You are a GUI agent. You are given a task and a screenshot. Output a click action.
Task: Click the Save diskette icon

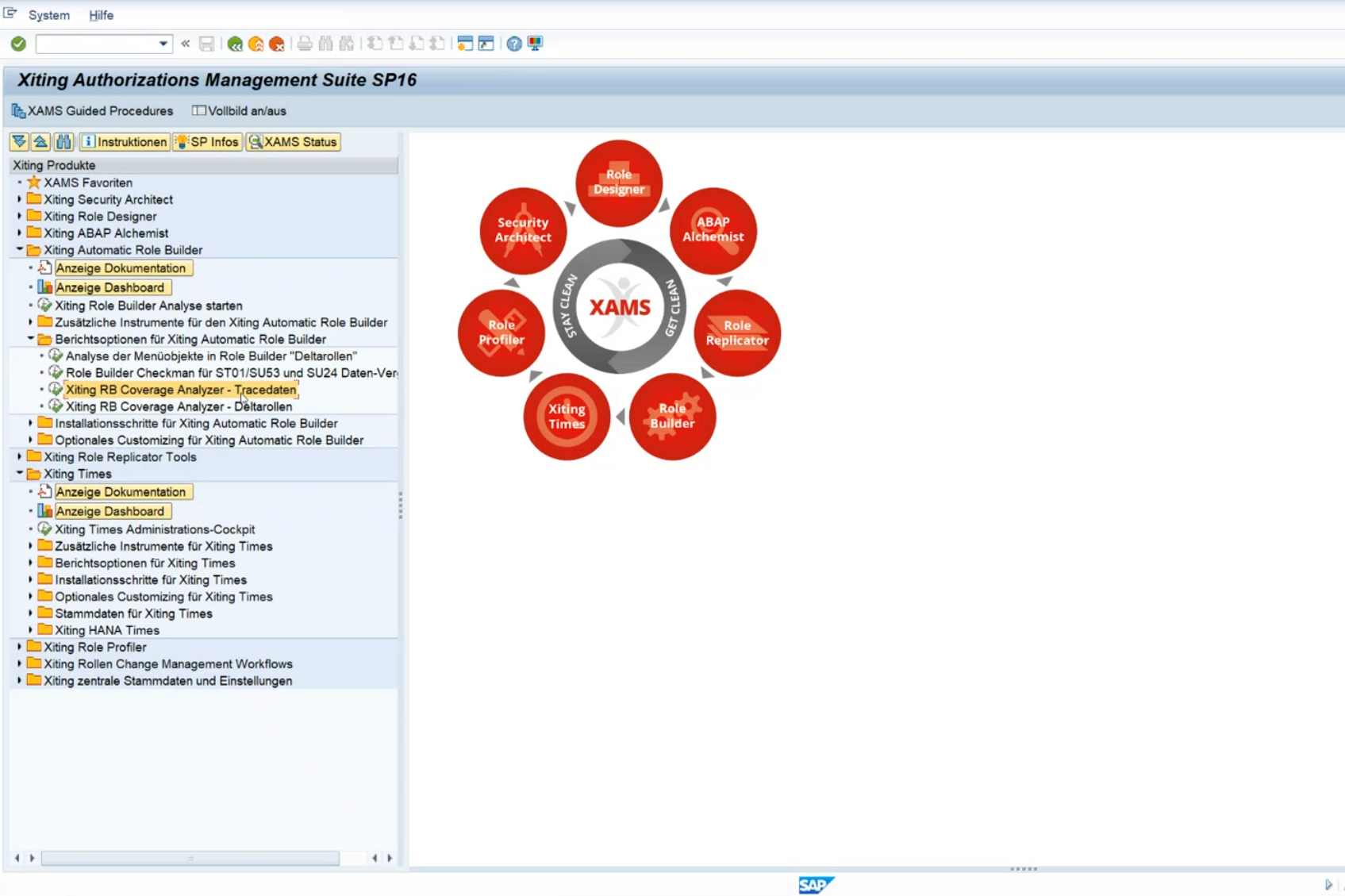tap(206, 44)
